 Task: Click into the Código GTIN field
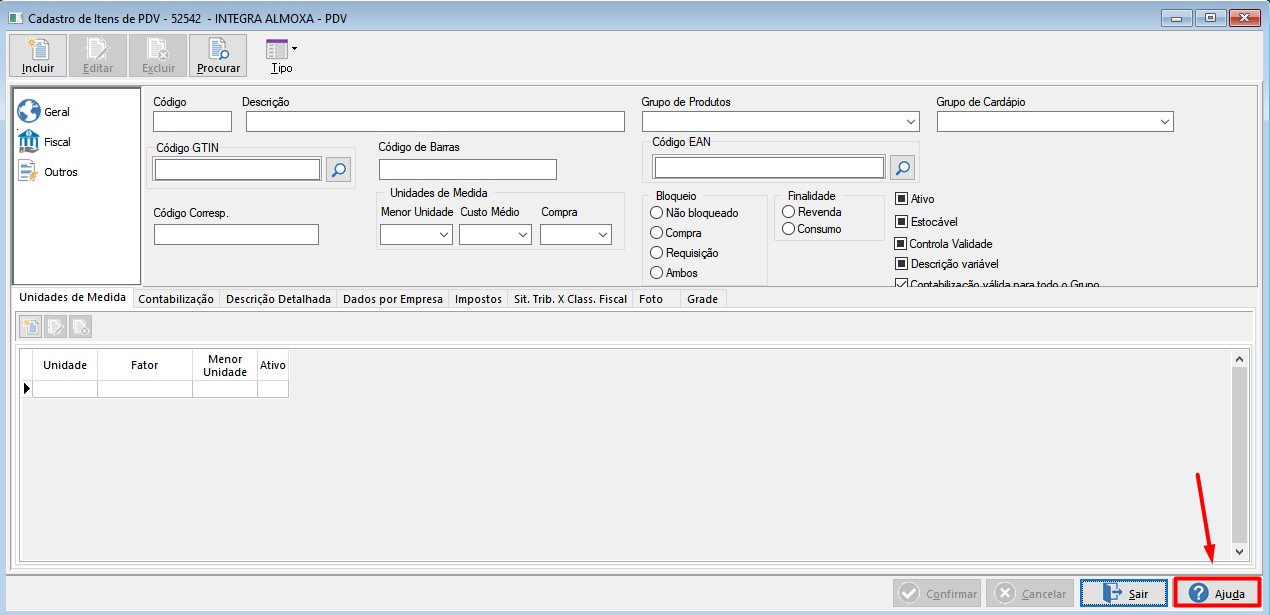pos(238,169)
